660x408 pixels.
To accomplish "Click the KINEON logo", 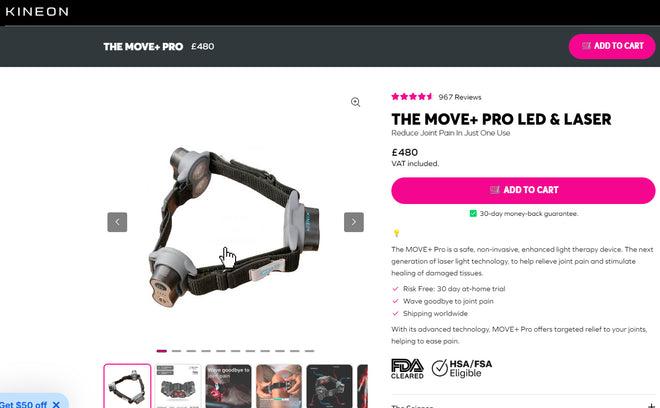I will click(x=37, y=11).
